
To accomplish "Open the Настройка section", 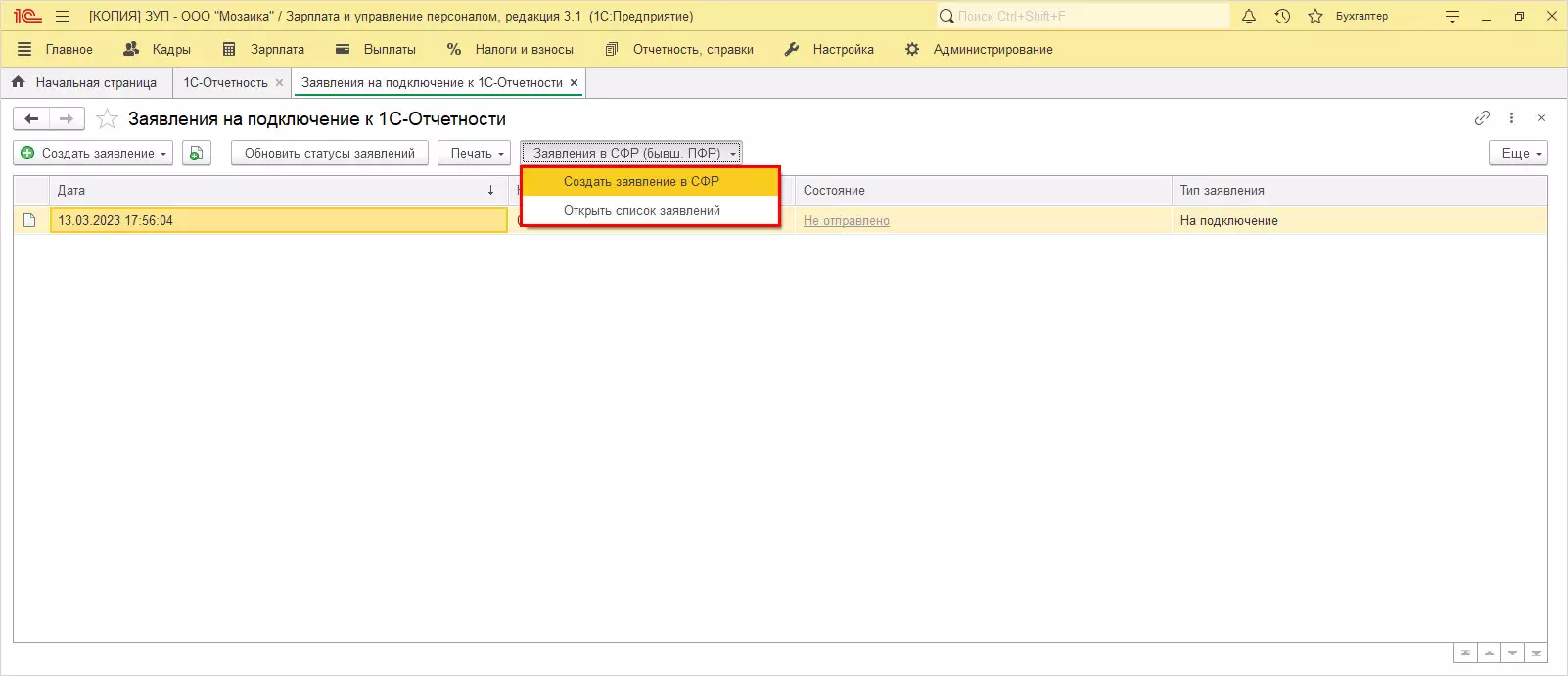I will click(829, 49).
